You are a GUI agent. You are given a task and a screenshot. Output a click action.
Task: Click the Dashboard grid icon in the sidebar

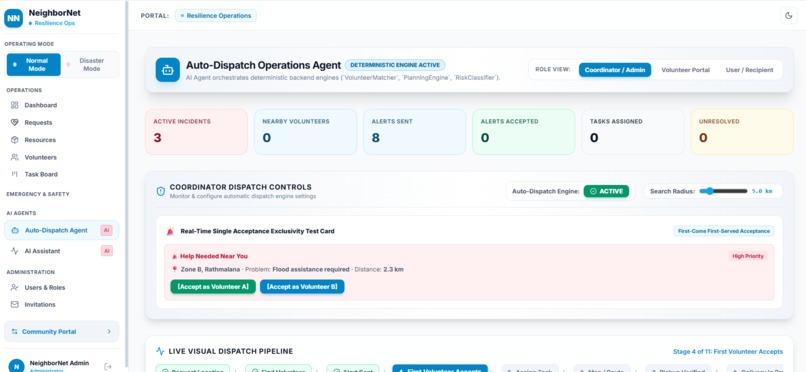(x=14, y=105)
